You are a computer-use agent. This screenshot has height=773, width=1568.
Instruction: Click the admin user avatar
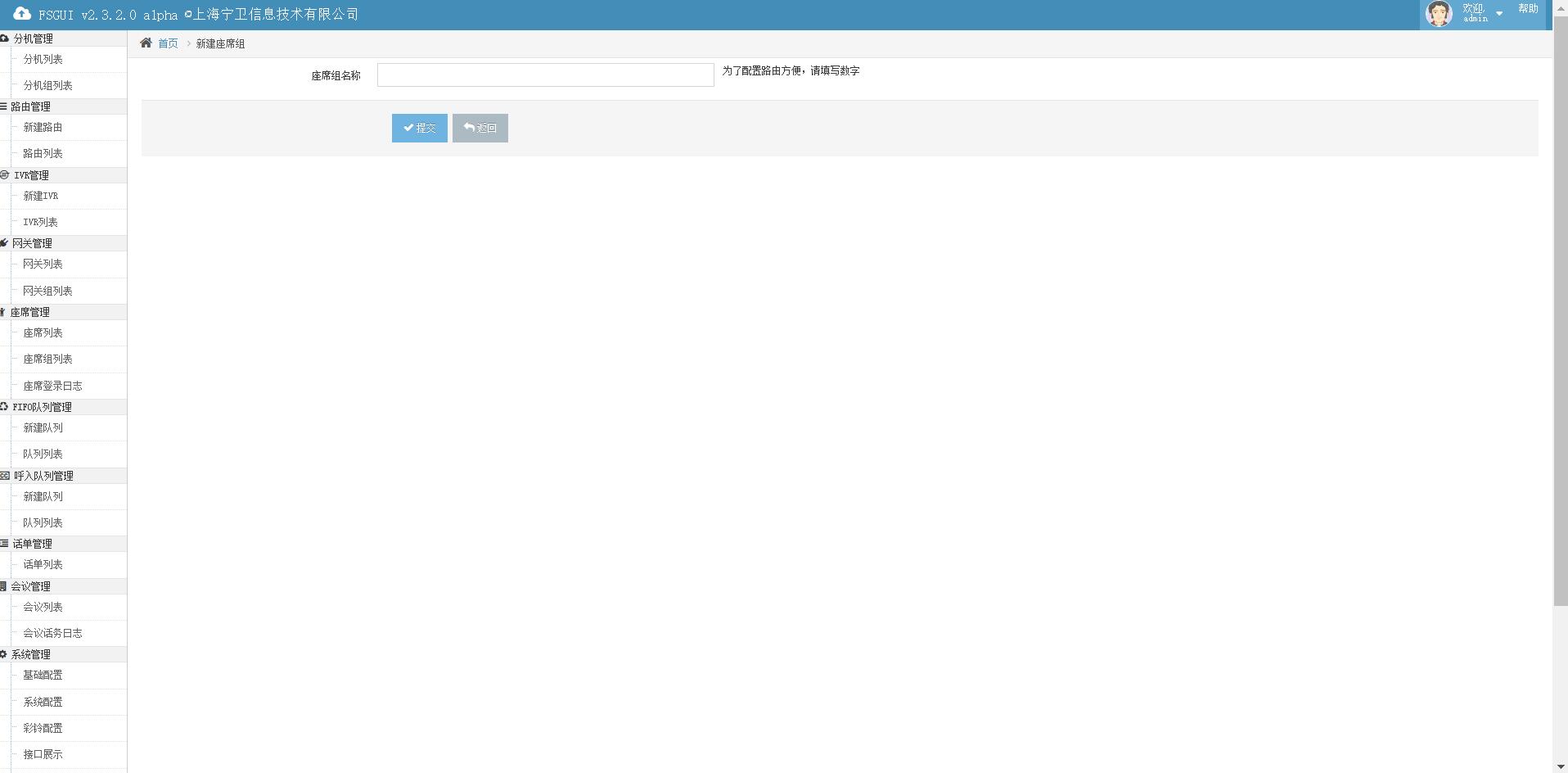(x=1439, y=13)
